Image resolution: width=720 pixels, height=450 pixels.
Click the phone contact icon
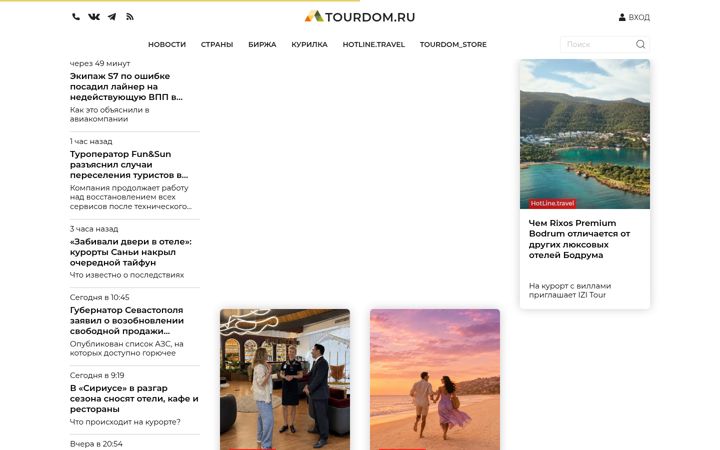pyautogui.click(x=76, y=17)
